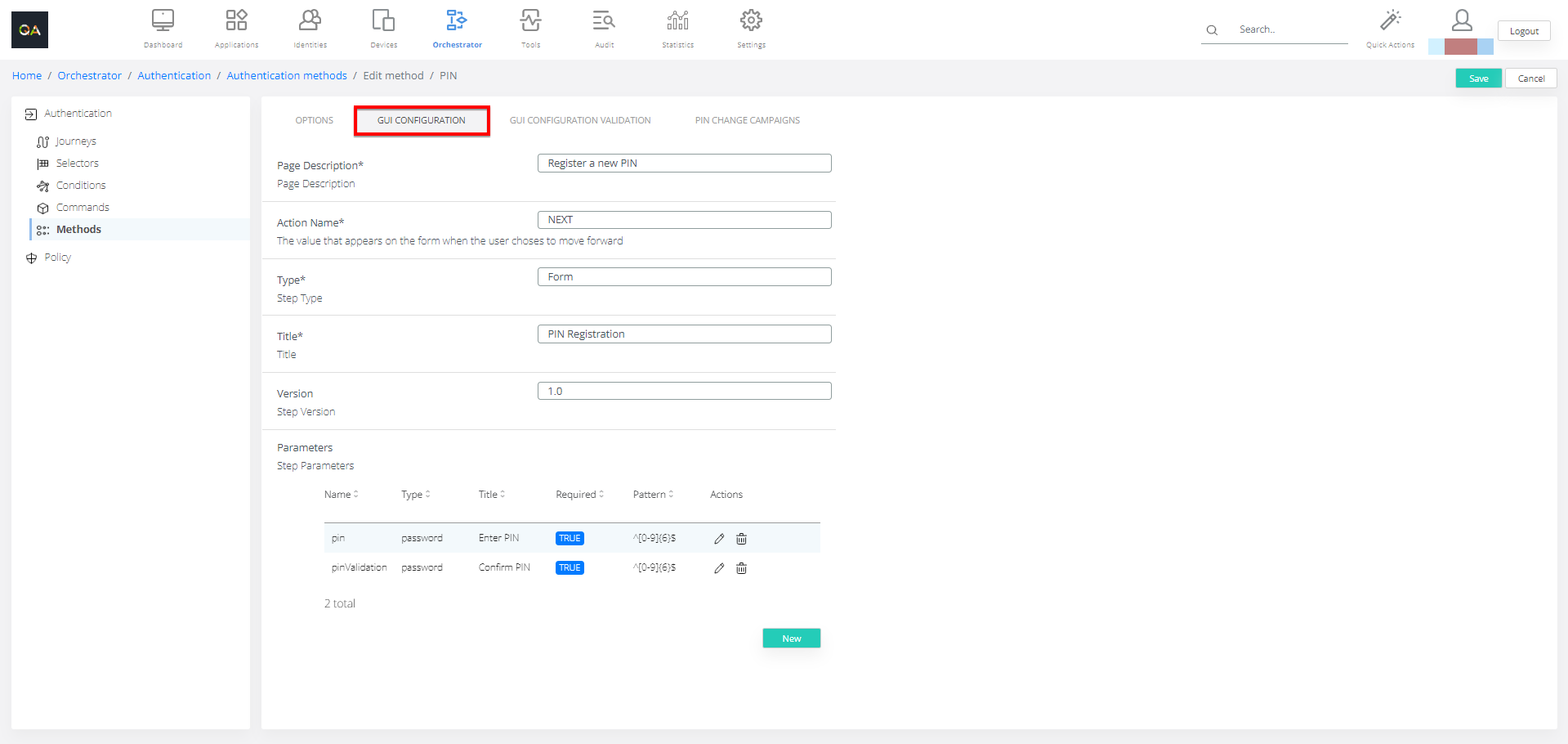Delete the pinValidation parameter row
This screenshot has width=1568, height=744.
[741, 568]
